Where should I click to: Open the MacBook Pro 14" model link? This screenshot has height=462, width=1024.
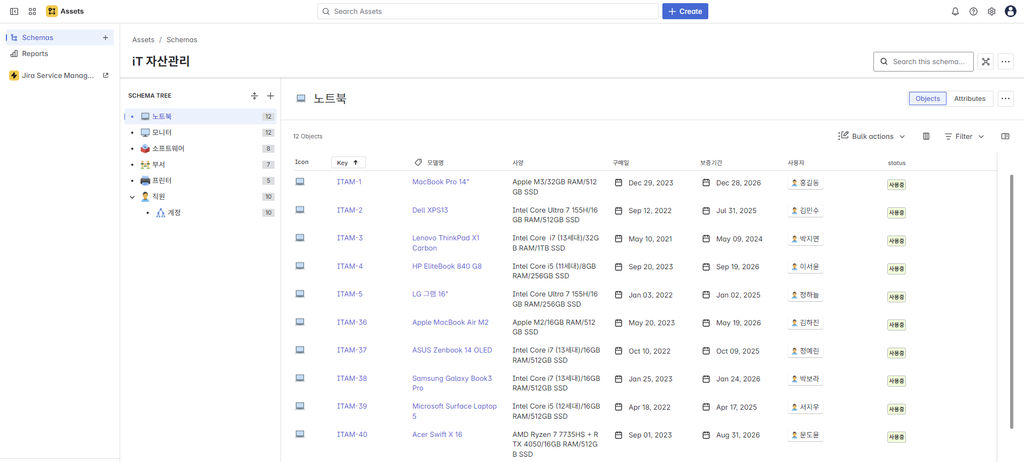pyautogui.click(x=441, y=182)
